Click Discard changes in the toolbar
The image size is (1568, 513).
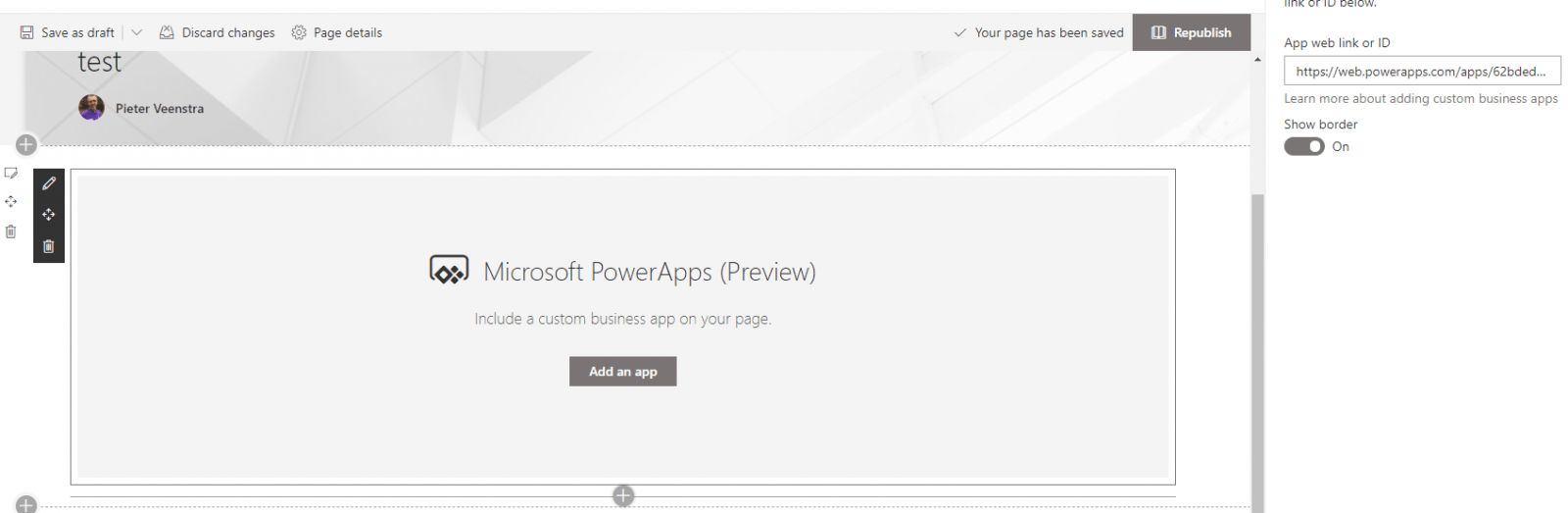218,32
